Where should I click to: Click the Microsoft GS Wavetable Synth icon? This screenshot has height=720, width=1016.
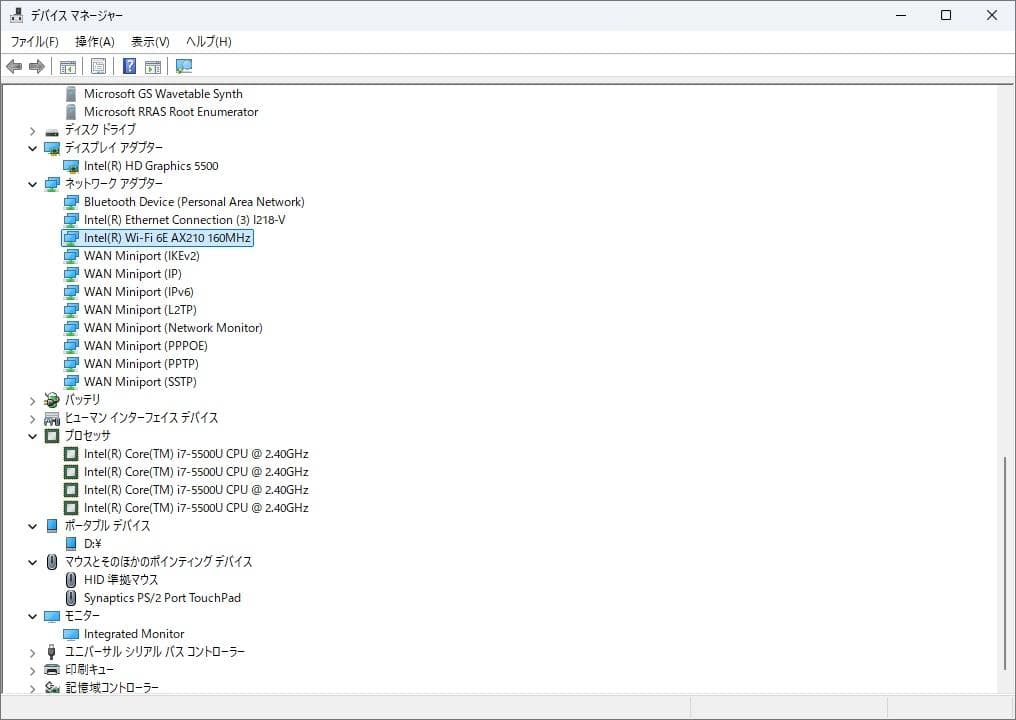(71, 95)
